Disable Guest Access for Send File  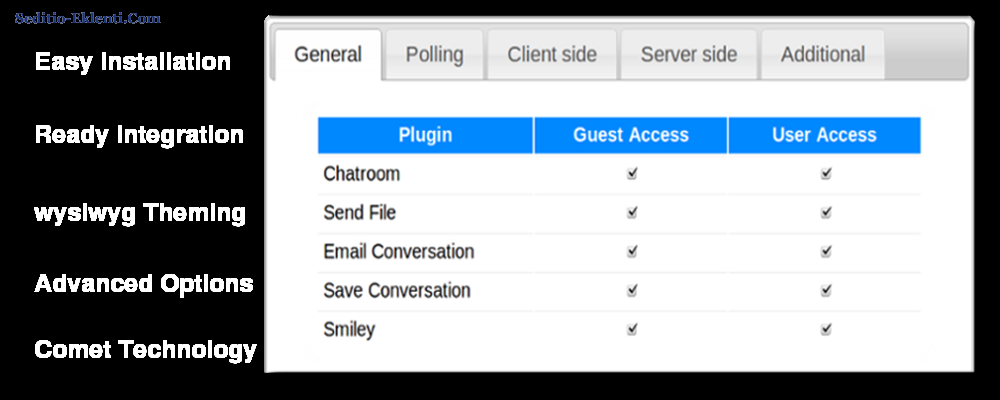point(631,212)
